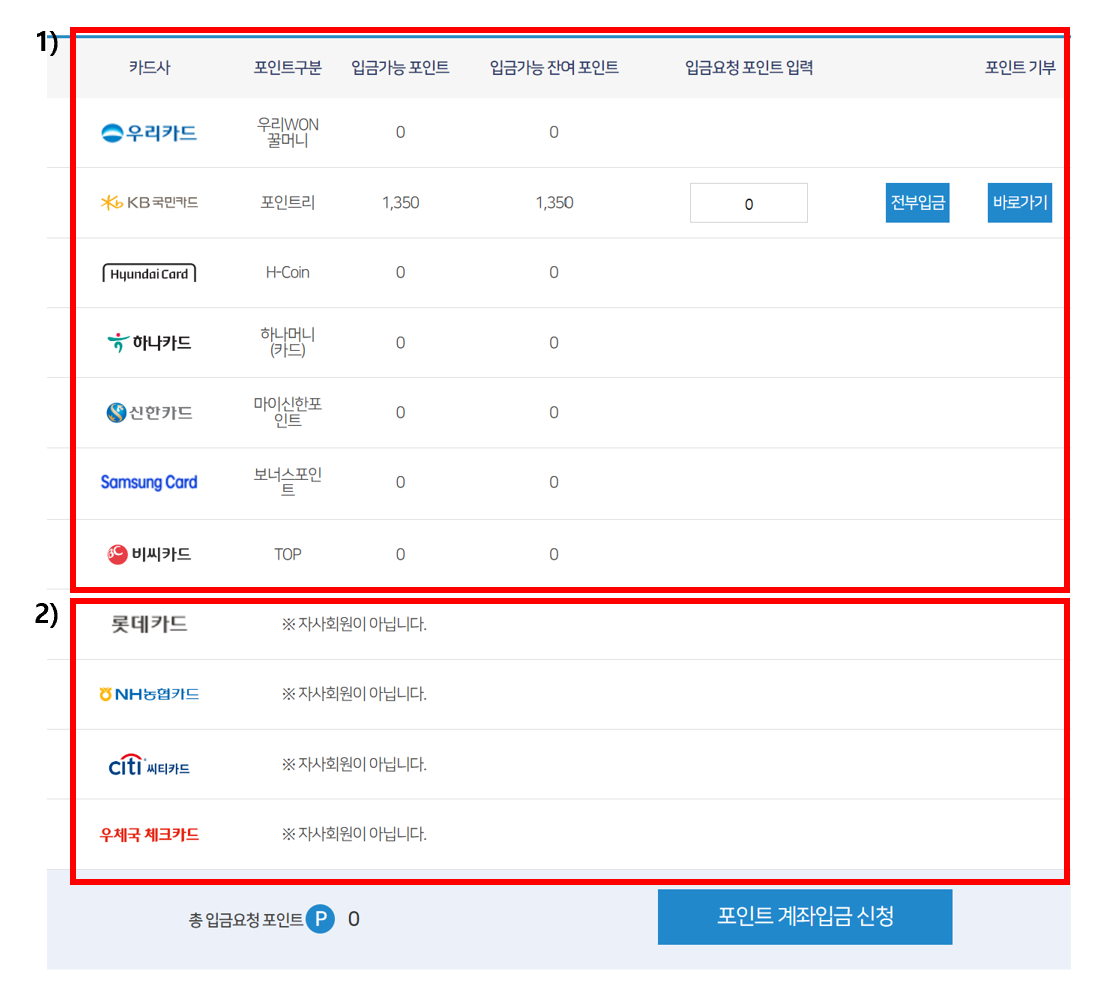Click the 비씨카드 logo
Viewport: 1096px width, 996px height.
[149, 554]
